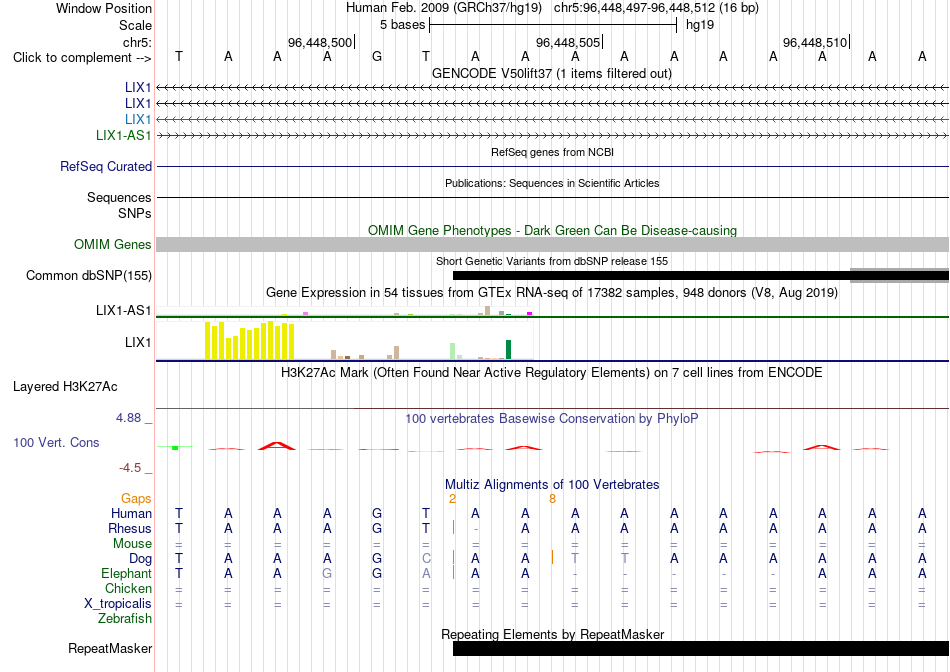Click the chr5:96,448,497-96,448,512 (16 bp) coordinates

656,8
